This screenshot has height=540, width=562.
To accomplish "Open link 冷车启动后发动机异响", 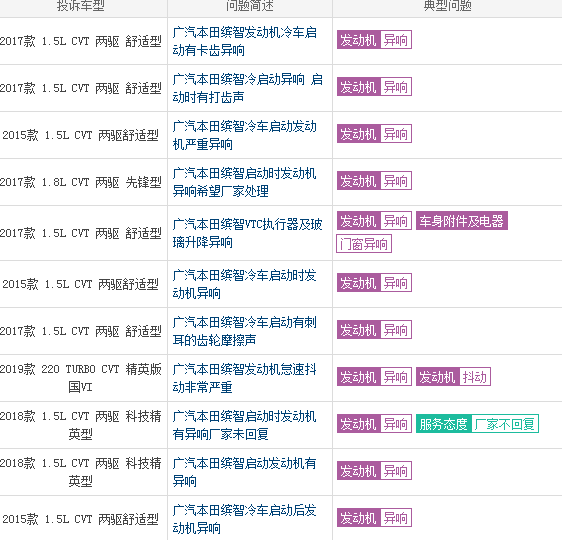I will pos(245,519).
